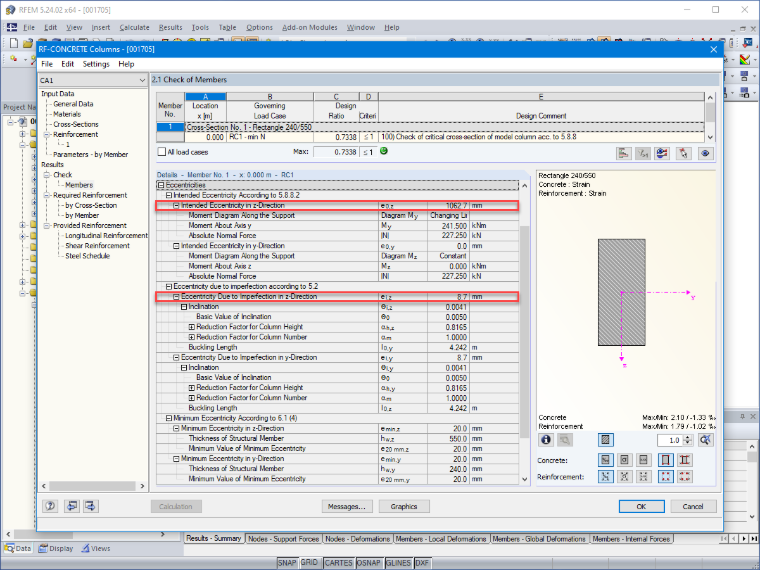Click the result diagrams toolbar icon
This screenshot has height=570, width=760.
point(624,153)
